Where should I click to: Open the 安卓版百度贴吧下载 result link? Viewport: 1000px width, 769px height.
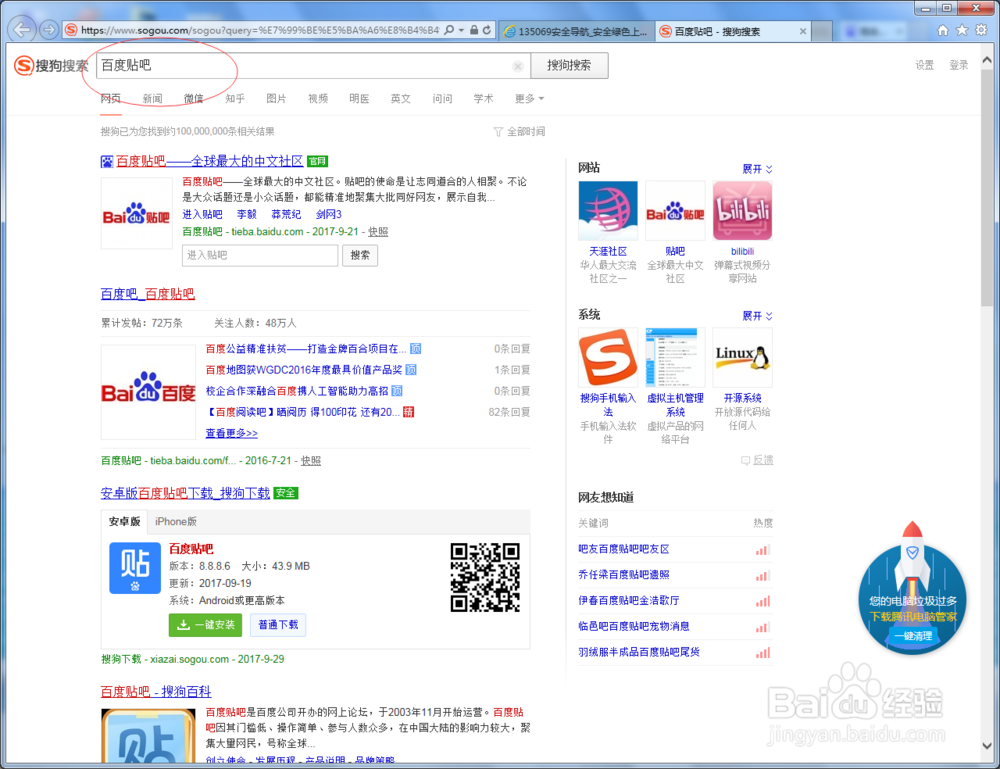186,493
